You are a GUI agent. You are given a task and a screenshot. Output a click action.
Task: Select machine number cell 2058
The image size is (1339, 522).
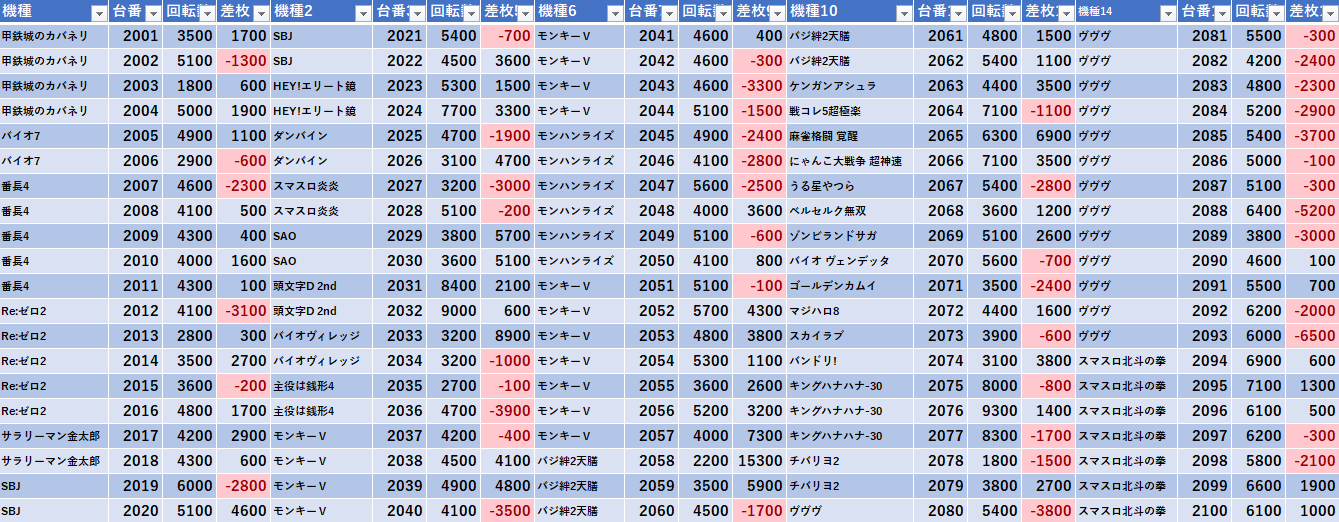click(651, 461)
